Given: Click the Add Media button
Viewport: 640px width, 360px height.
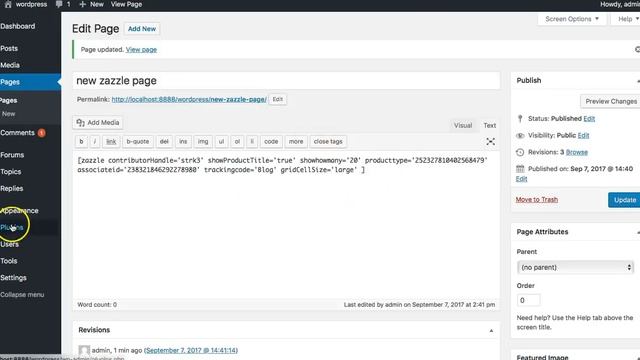Looking at the screenshot, I should [x=98, y=122].
